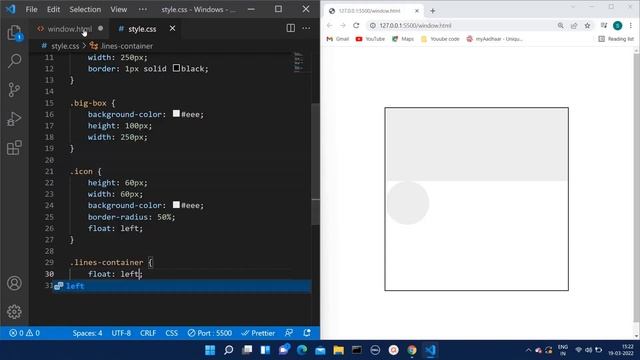Select the 127.0.0.1:5500/window.html Chrome tab
Screen dimensions: 640x360
point(369,11)
